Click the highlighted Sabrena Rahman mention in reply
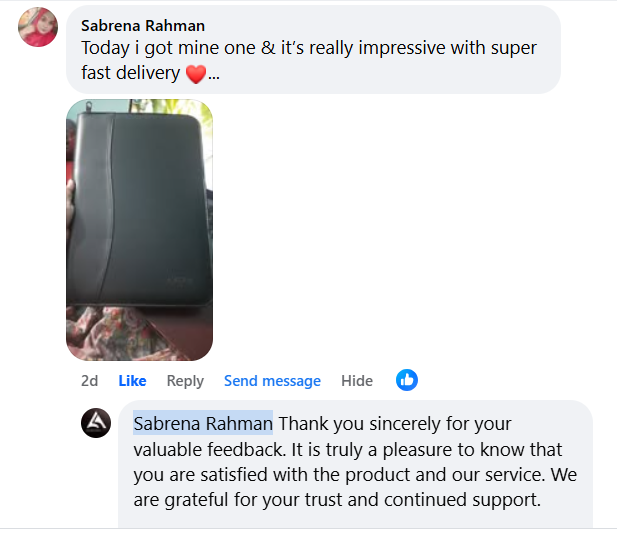Viewport: 617px width, 535px height. point(203,424)
